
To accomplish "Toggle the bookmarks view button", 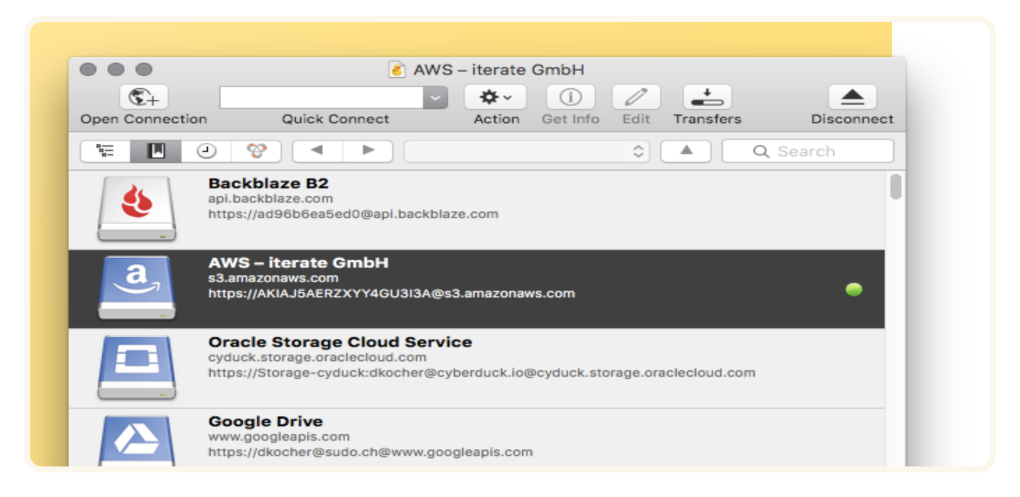I will click(155, 151).
